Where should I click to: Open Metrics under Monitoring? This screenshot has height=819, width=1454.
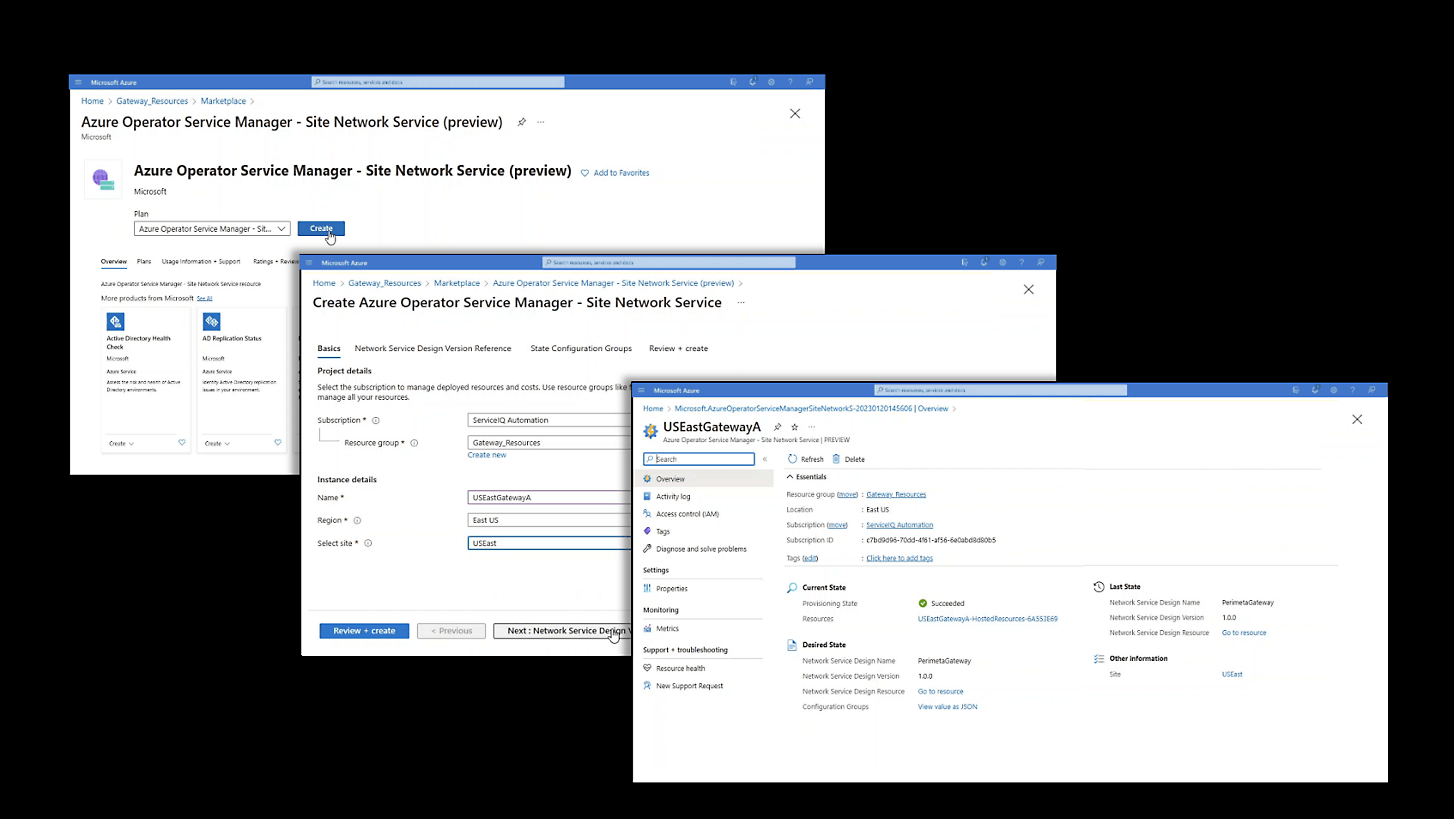(667, 628)
